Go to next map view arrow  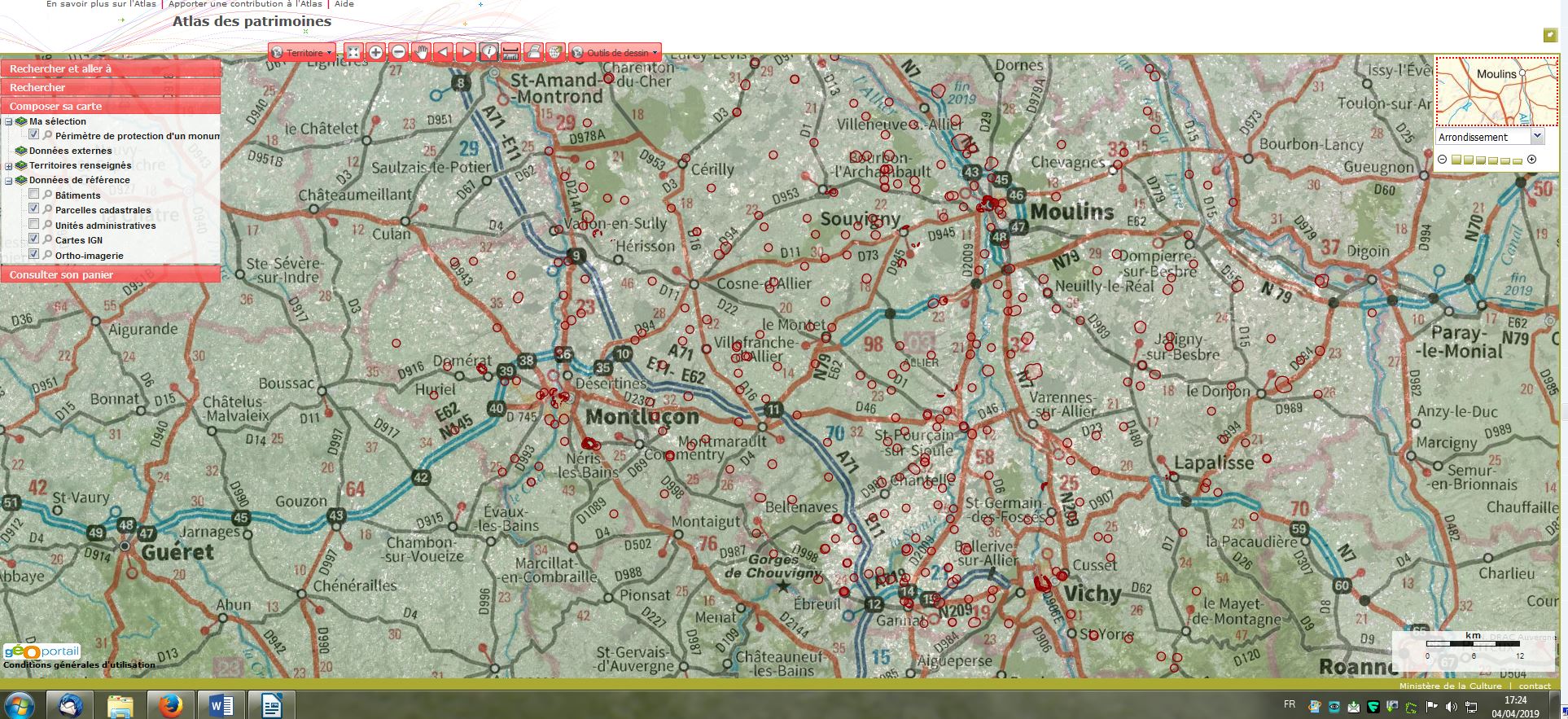click(x=466, y=52)
